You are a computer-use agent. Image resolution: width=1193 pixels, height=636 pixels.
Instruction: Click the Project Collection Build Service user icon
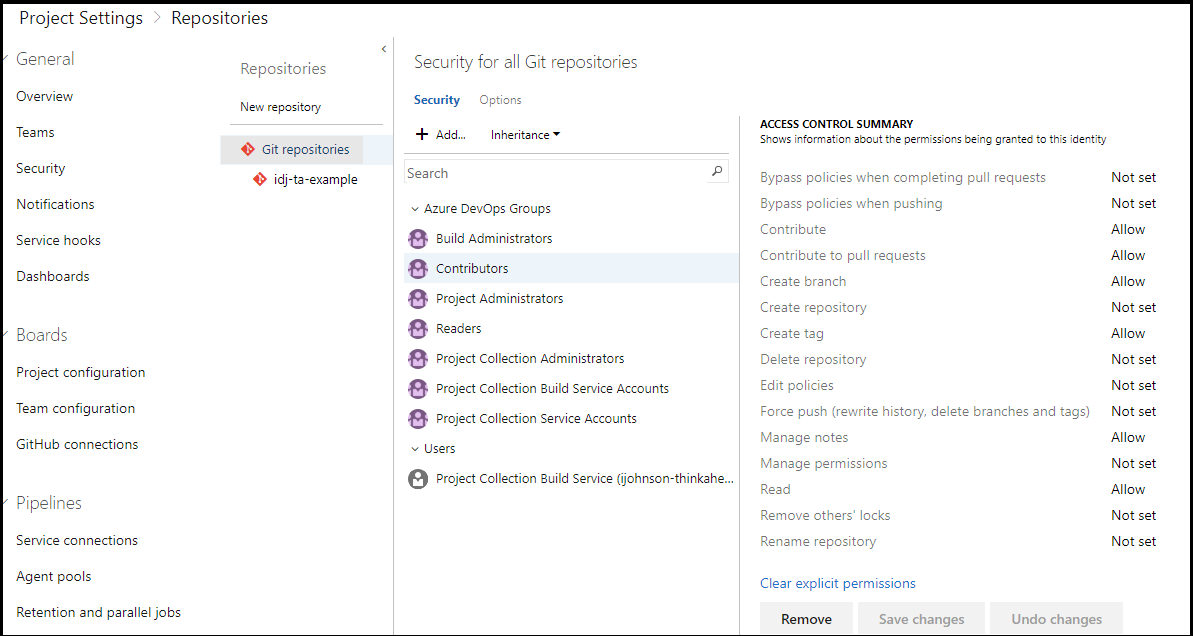click(x=418, y=479)
